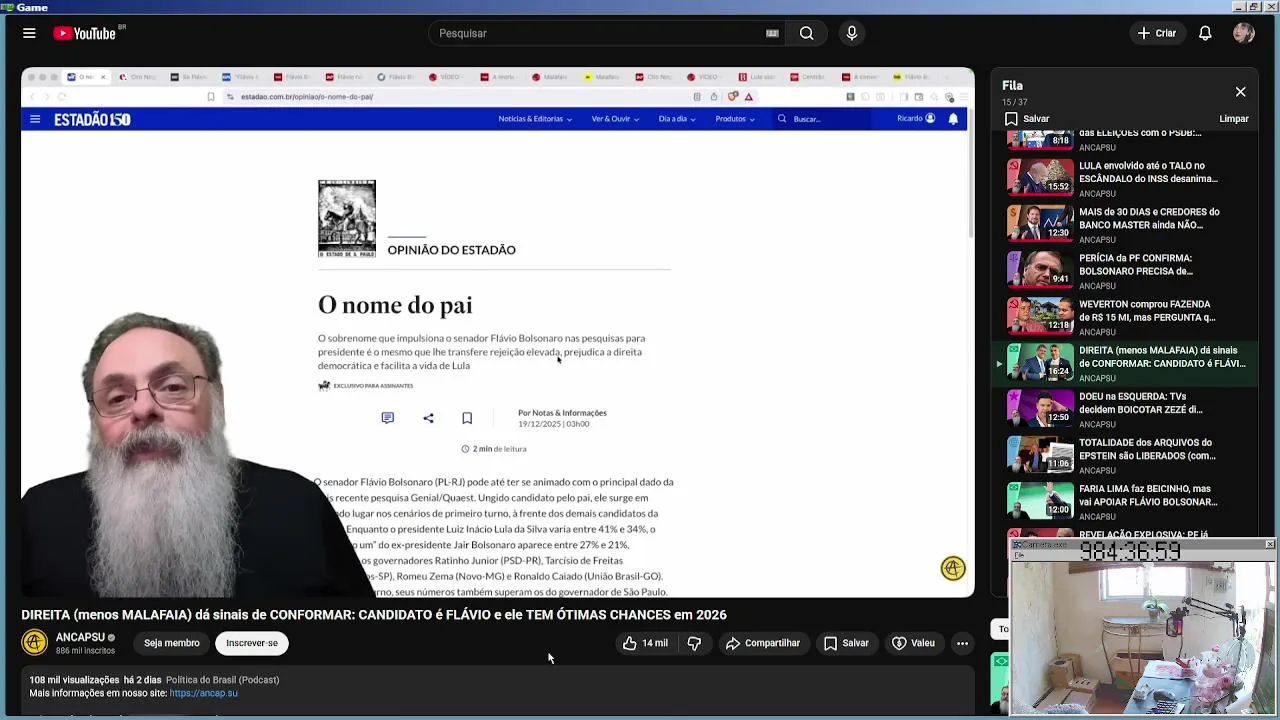1280x720 pixels.
Task: Expand Produtos dropdown
Action: pos(735,119)
